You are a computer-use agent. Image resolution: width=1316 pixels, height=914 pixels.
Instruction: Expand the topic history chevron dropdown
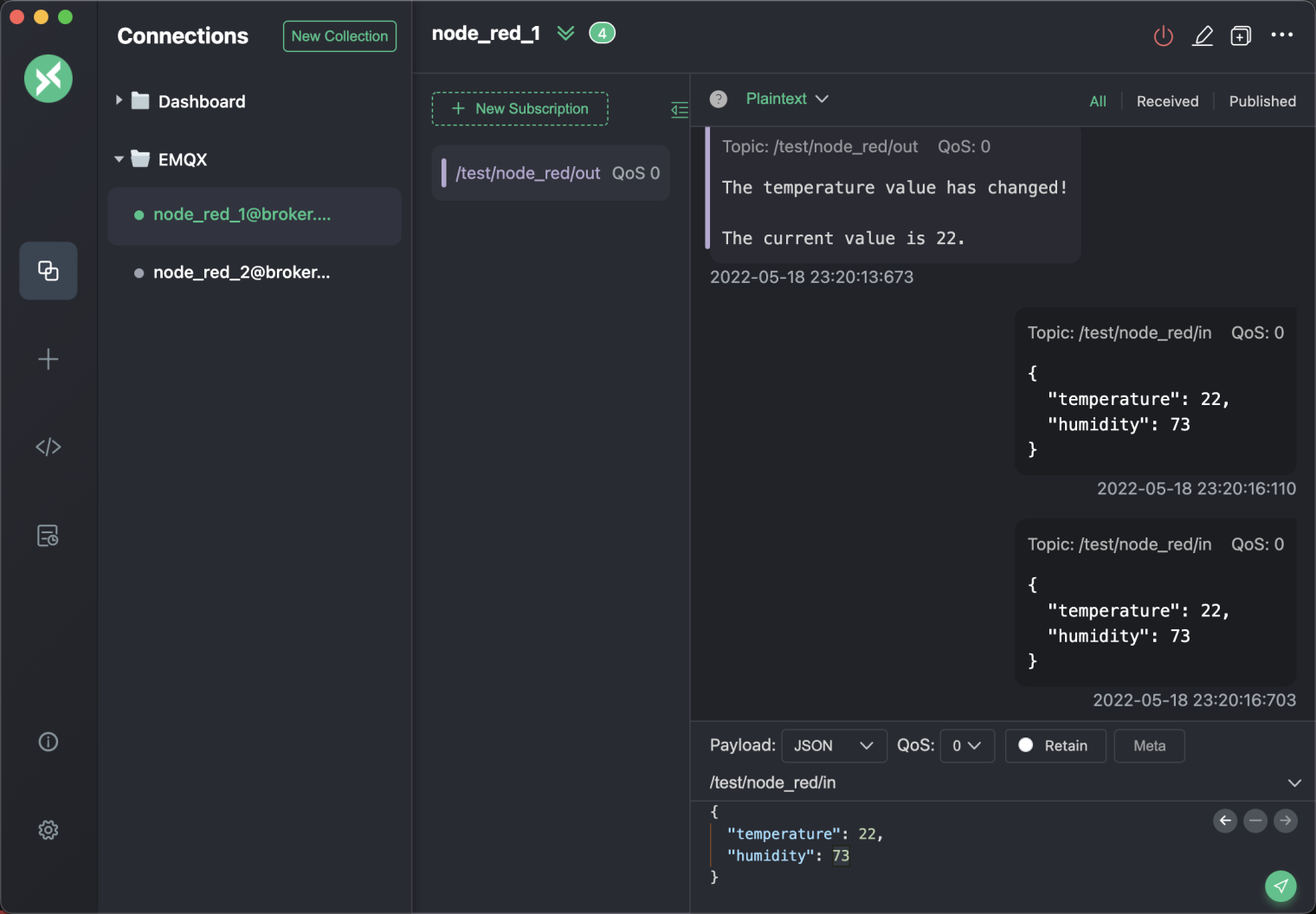(x=1294, y=782)
